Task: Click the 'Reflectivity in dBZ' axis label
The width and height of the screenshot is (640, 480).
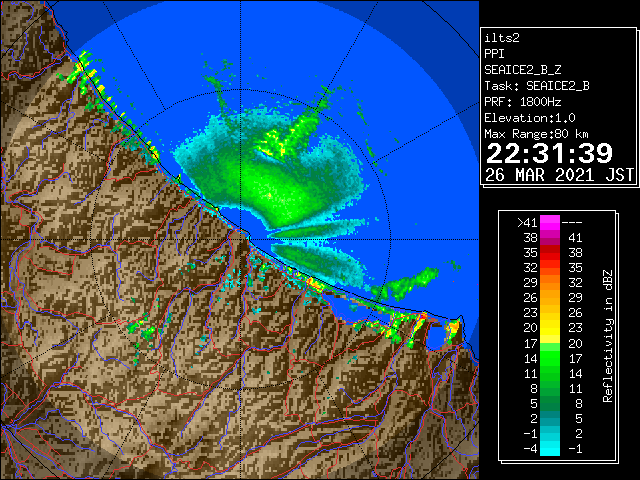Action: [x=608, y=336]
